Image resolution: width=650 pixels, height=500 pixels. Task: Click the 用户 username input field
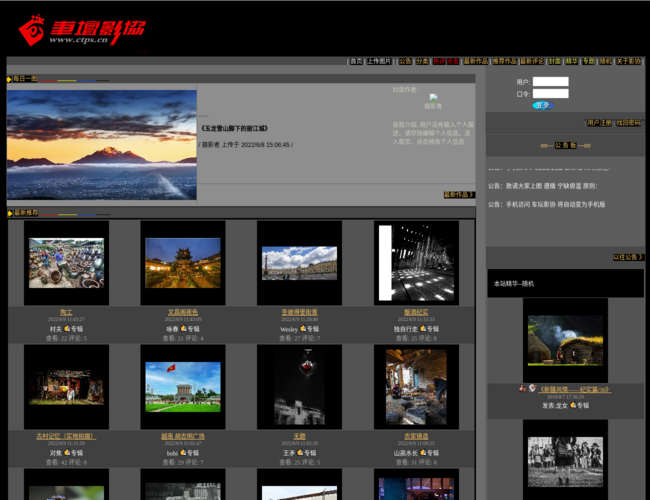click(x=550, y=82)
